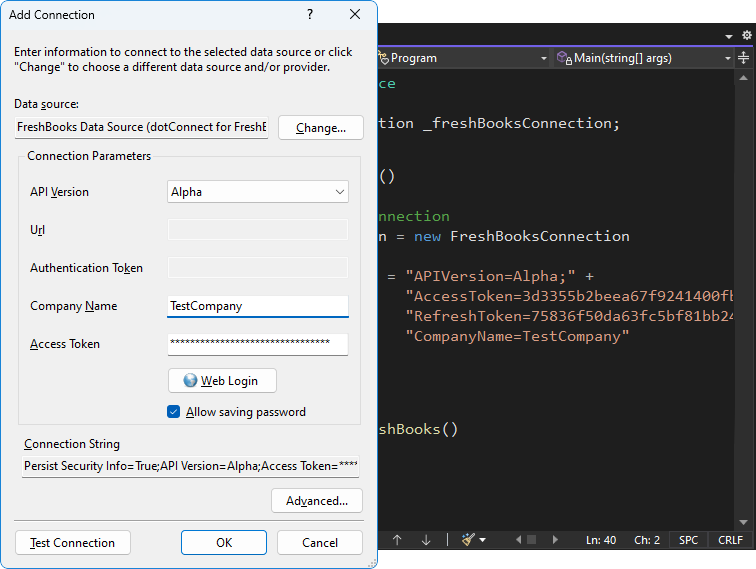756x569 pixels.
Task: Click the editor settings gear icon
Action: [746, 35]
